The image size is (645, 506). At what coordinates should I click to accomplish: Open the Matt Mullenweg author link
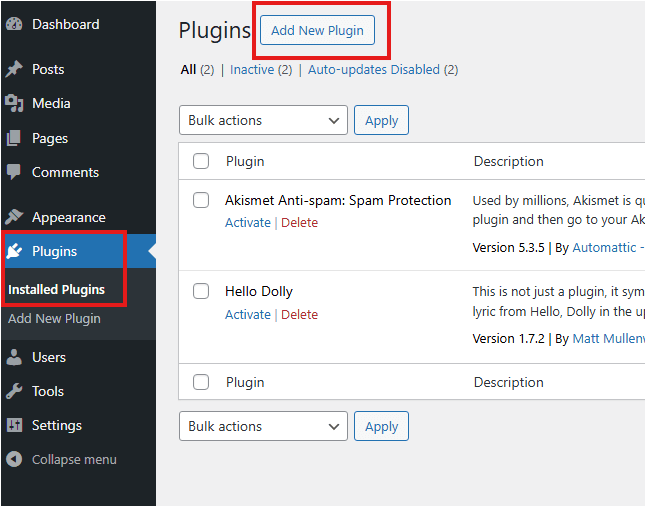(608, 339)
